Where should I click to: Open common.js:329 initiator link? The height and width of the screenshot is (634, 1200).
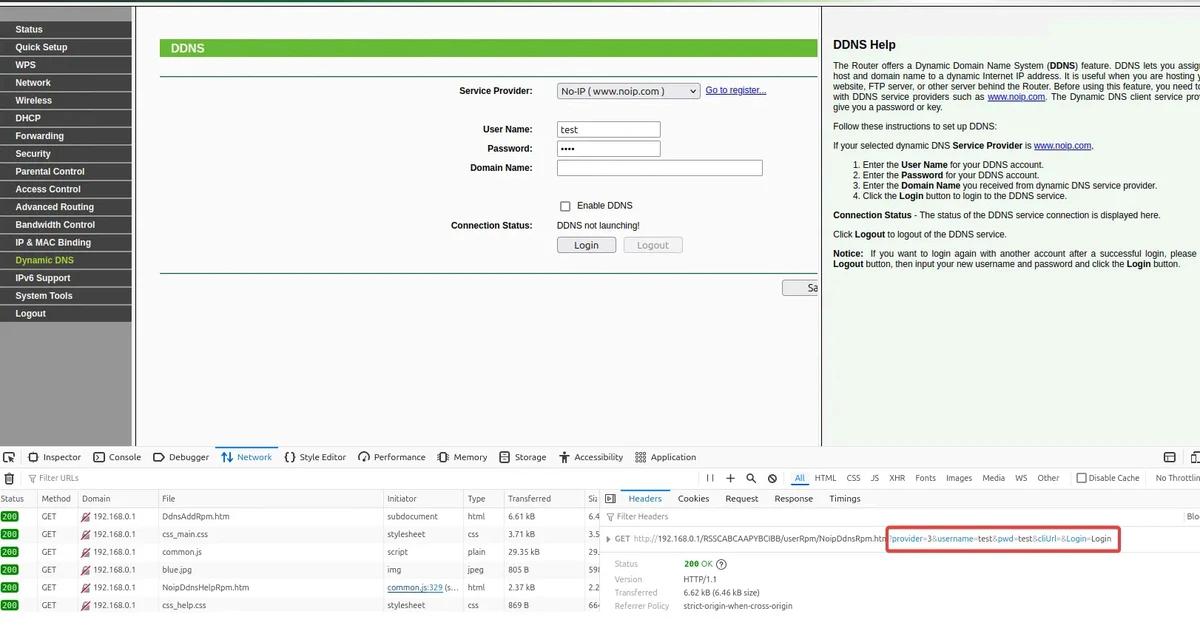(415, 588)
